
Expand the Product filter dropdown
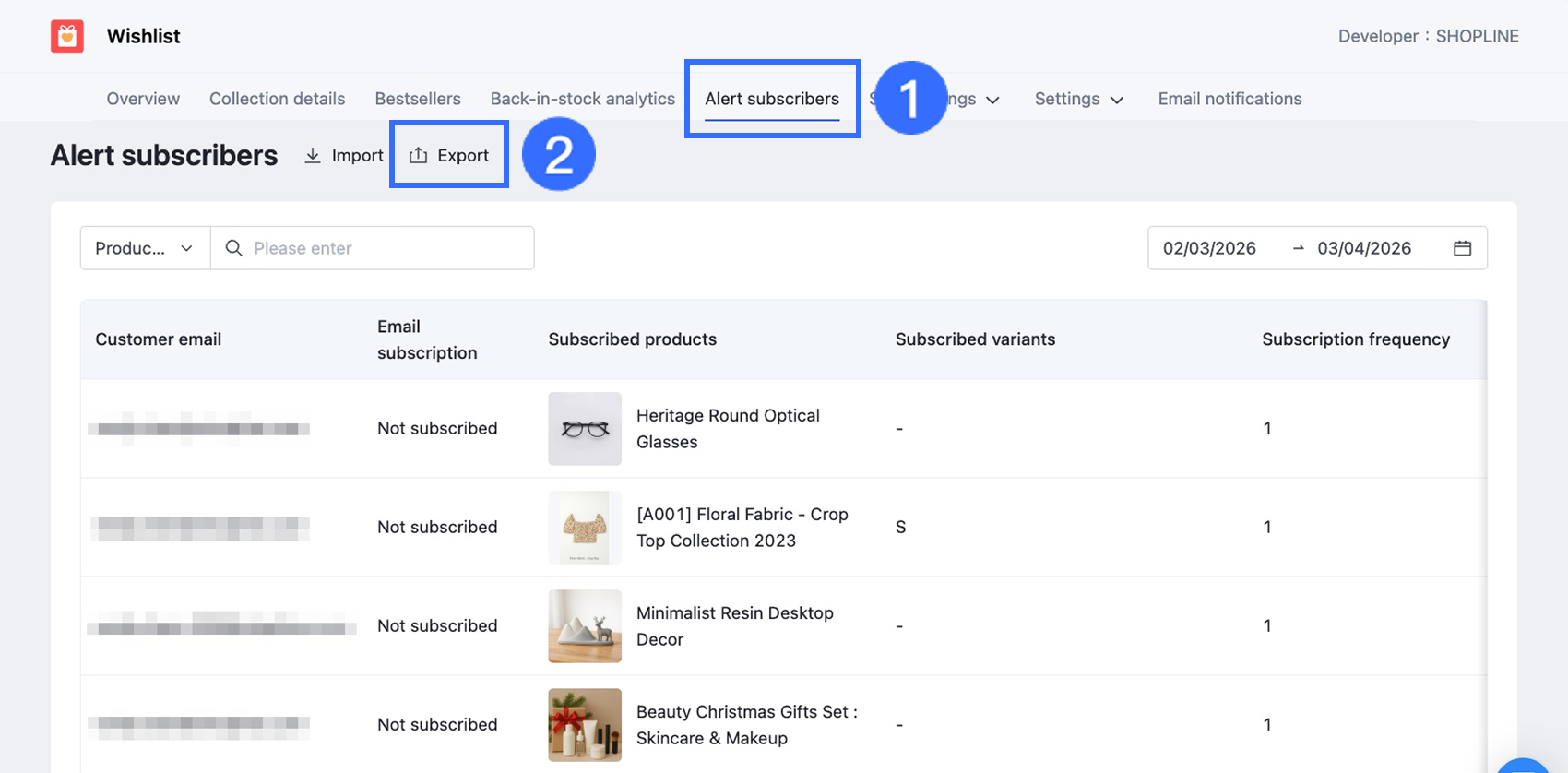pos(145,248)
